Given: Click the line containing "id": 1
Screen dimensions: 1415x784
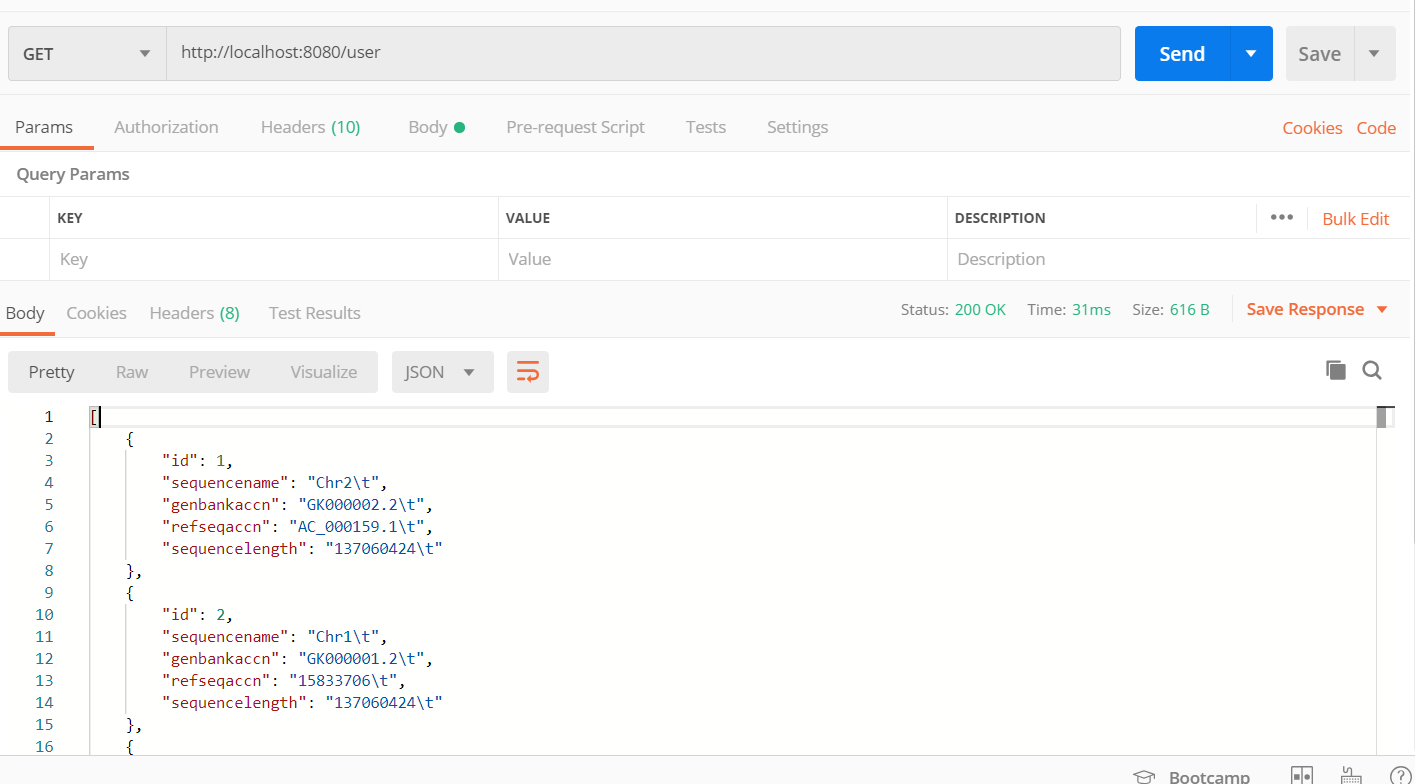Looking at the screenshot, I should pyautogui.click(x=198, y=461).
